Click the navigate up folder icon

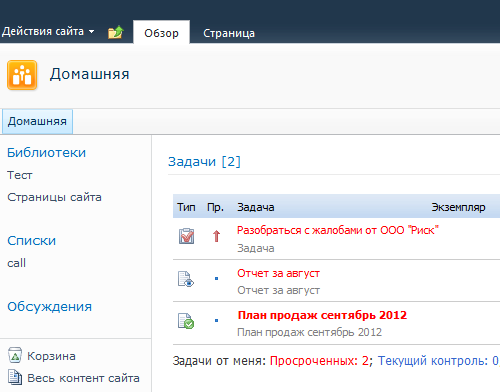pos(116,32)
